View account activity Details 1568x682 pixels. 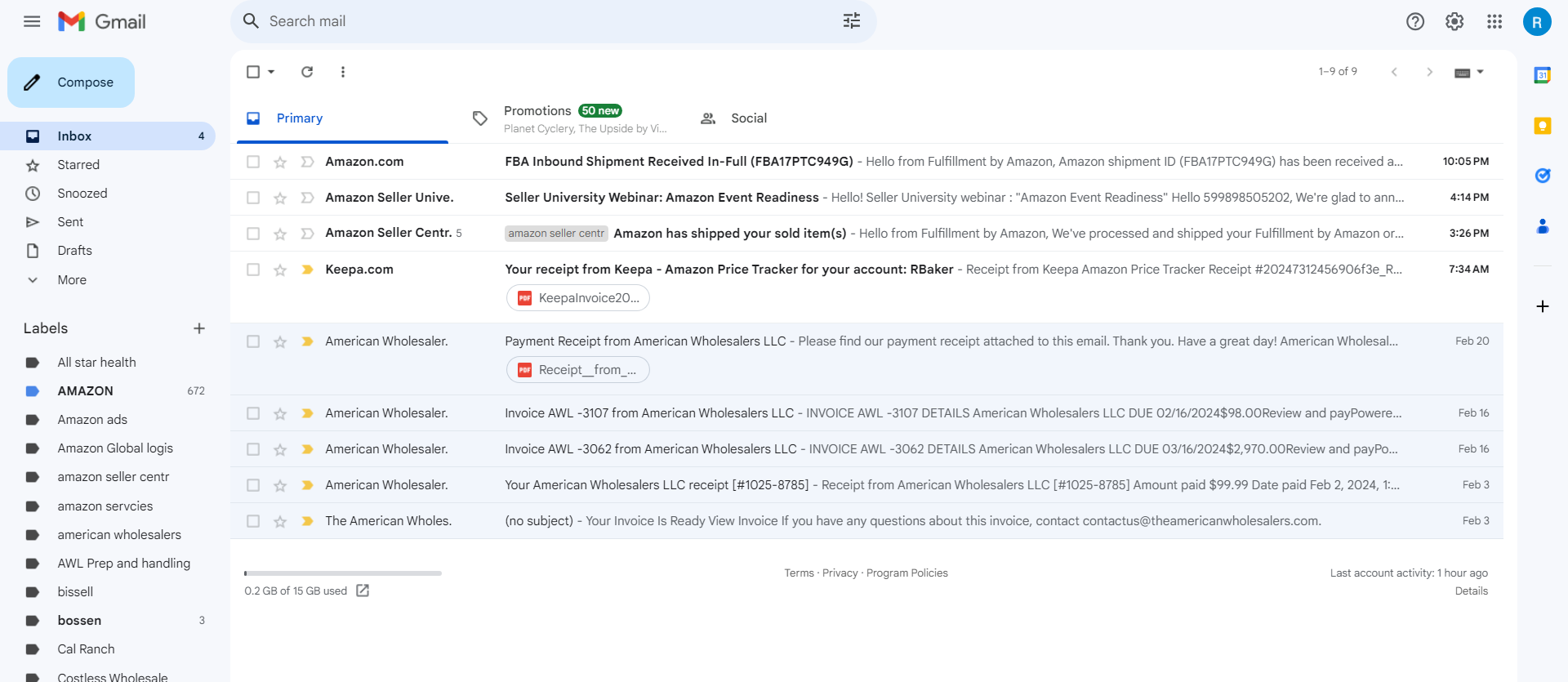click(1471, 591)
